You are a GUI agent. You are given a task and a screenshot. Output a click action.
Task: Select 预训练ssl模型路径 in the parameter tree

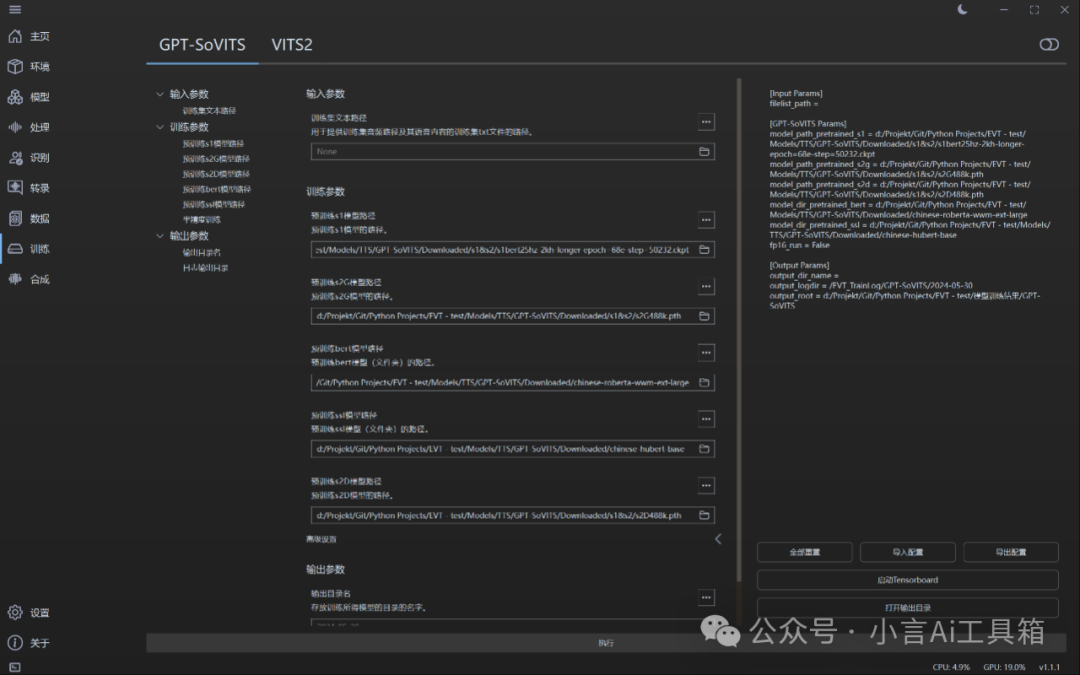click(214, 205)
